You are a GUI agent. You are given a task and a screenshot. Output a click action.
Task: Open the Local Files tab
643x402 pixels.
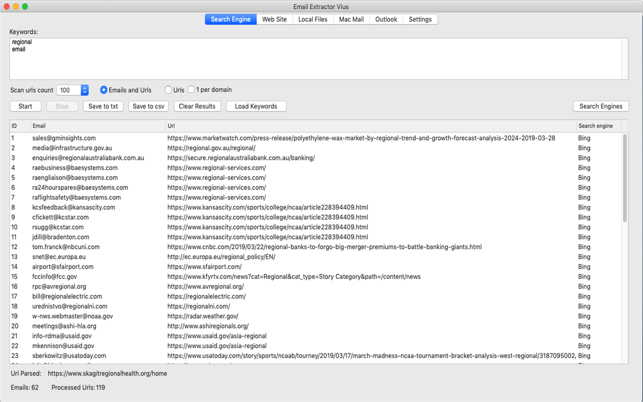pos(313,19)
